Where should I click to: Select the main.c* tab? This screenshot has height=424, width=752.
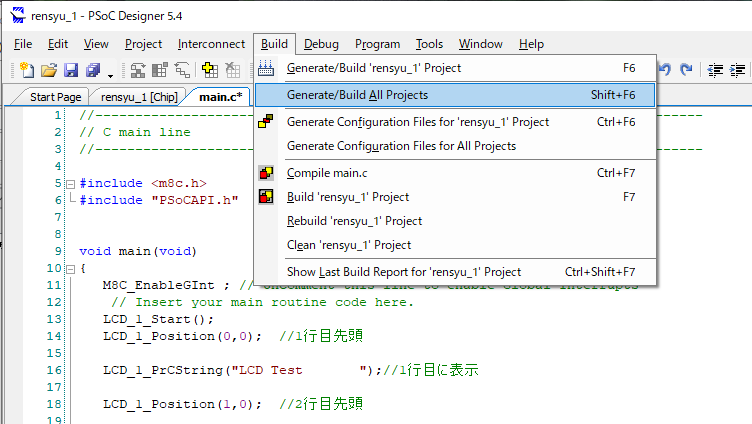click(220, 97)
